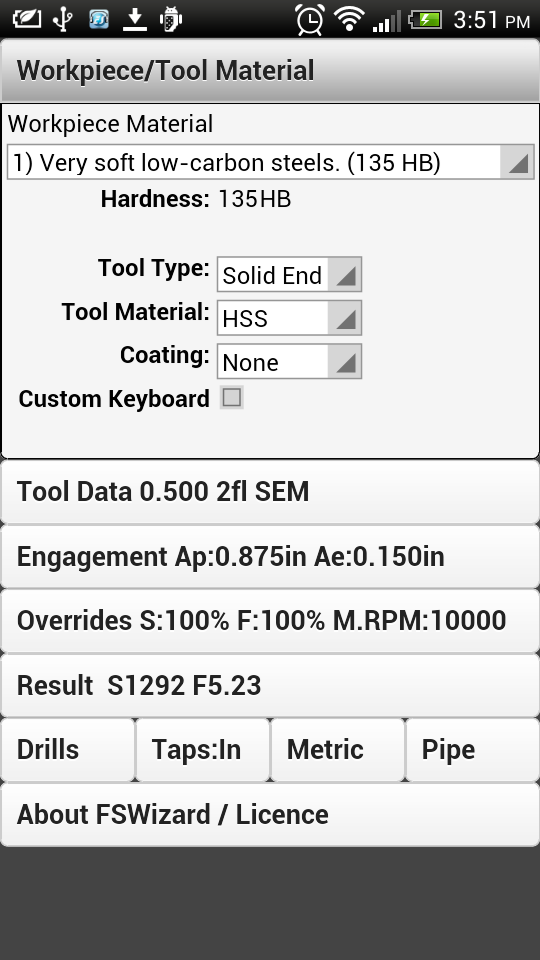Show the Result S1292 F5.23 section

pyautogui.click(x=270, y=685)
